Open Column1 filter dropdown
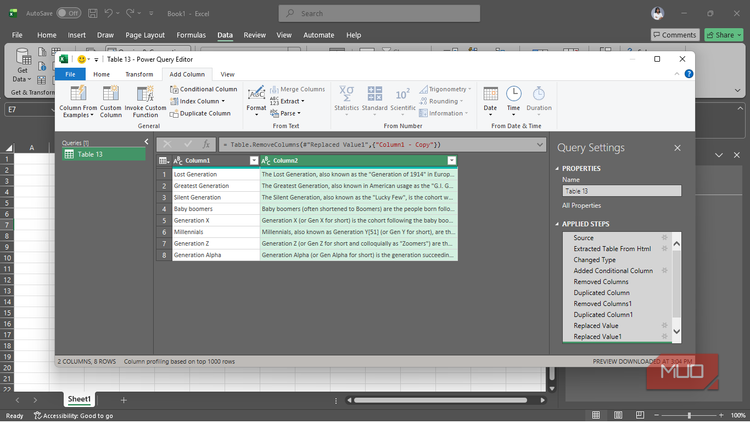The height and width of the screenshot is (422, 750). [x=254, y=161]
